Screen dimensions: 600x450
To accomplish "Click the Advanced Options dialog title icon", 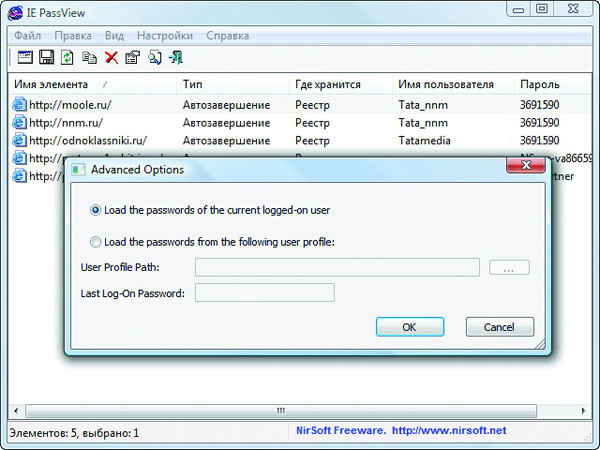I will tap(78, 170).
